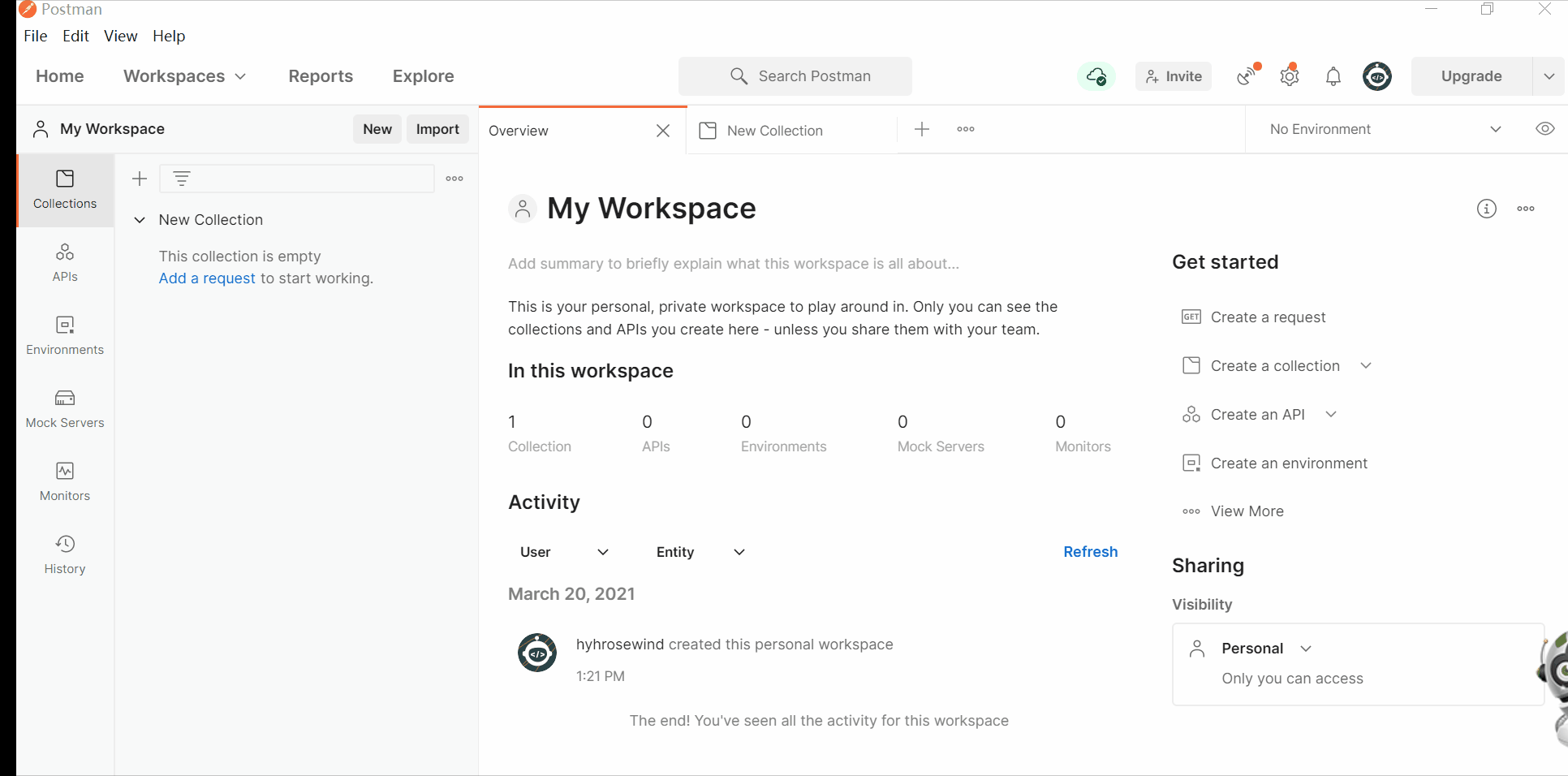This screenshot has height=776, width=1568.
Task: Click the workspace person icon beside title
Action: coord(523,209)
